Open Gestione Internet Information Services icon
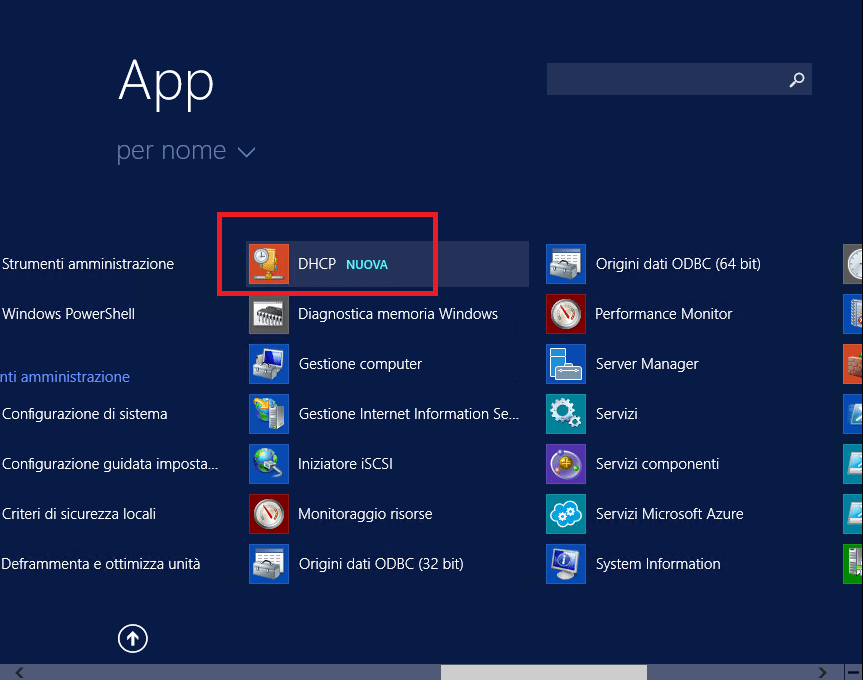The image size is (863, 680). pos(269,414)
